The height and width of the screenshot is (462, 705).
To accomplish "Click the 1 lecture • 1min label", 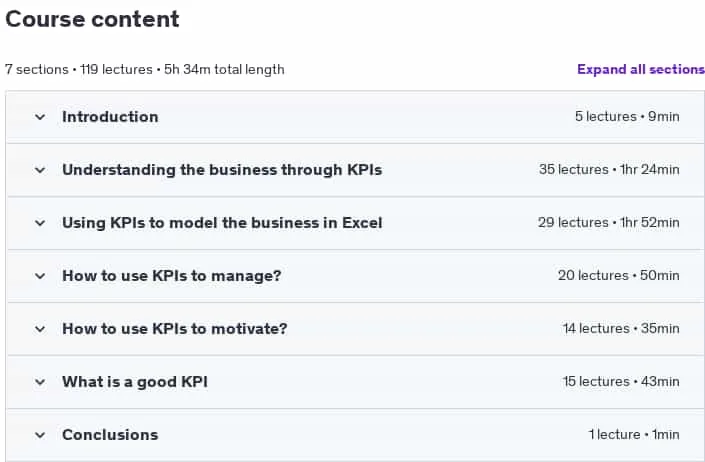I will click(x=634, y=434).
